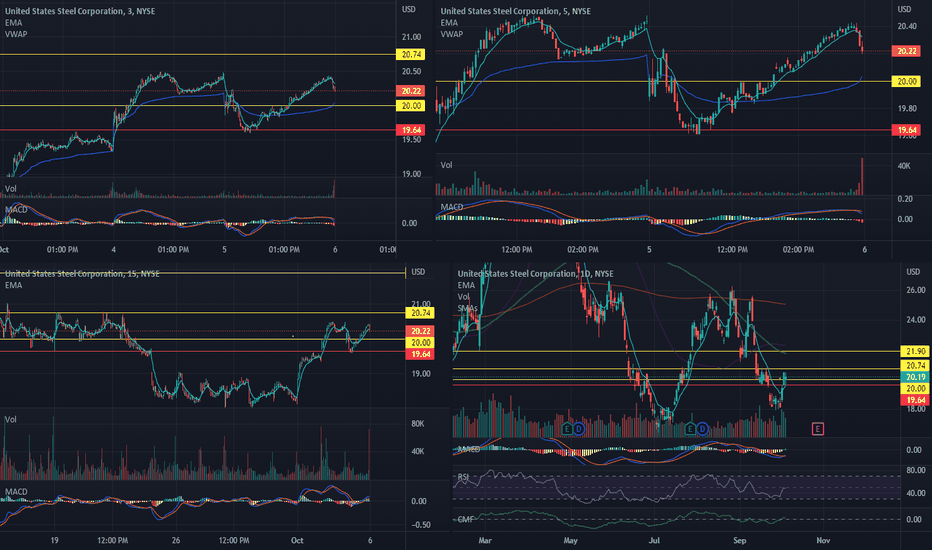Click the MACD label on the 5-minute chart

452,207
